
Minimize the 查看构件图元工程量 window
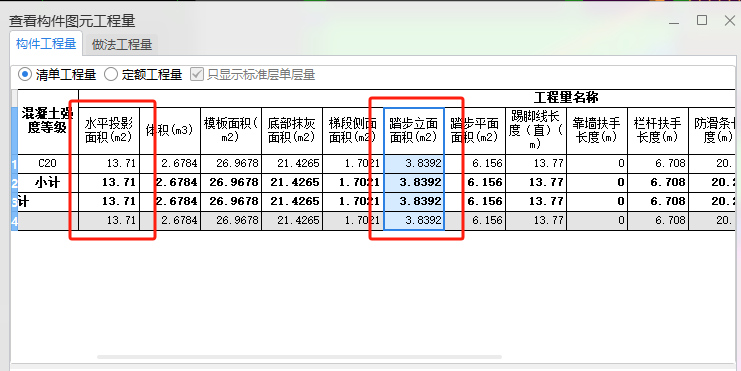(674, 21)
